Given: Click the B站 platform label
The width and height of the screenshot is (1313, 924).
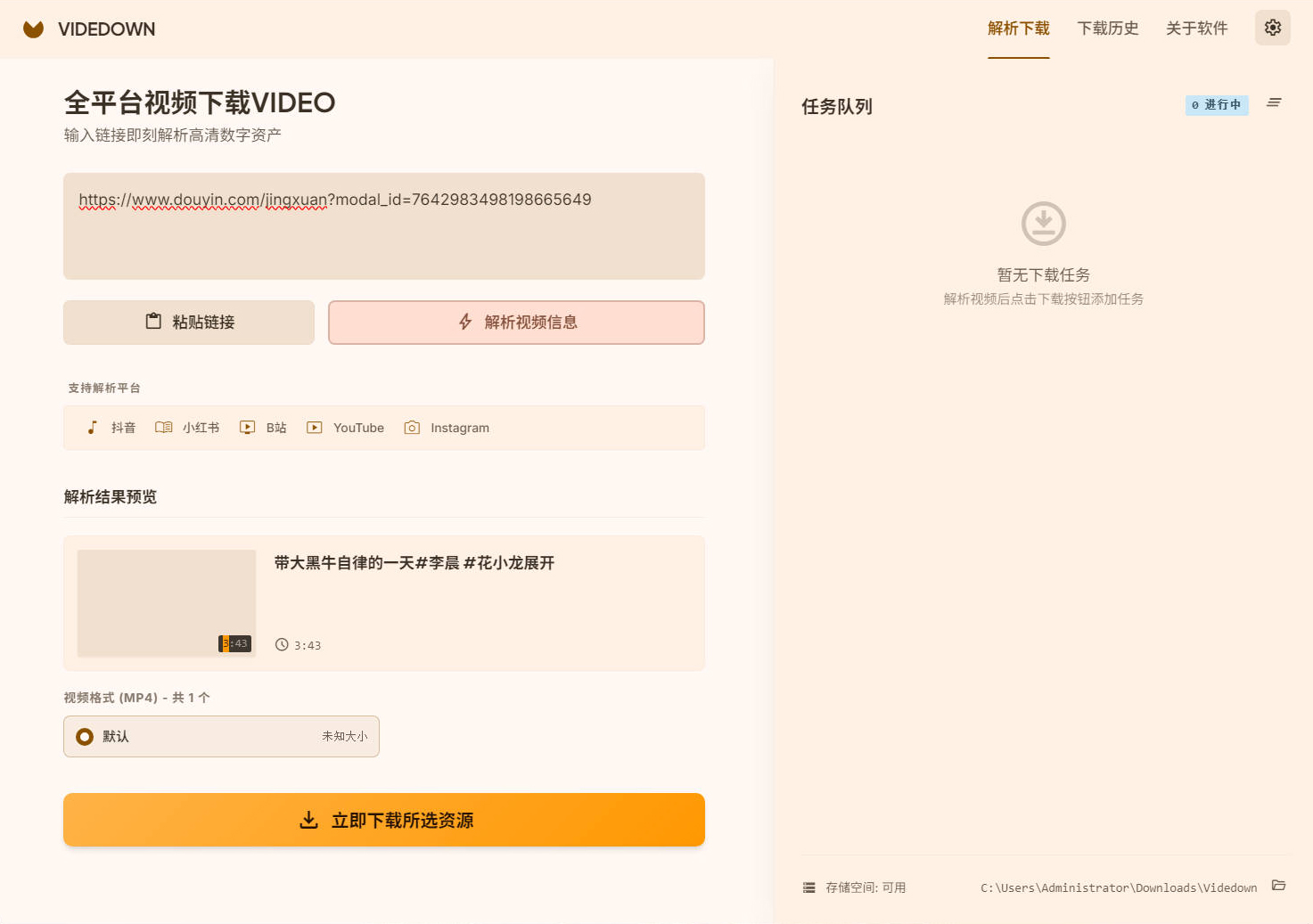Looking at the screenshot, I should tap(276, 428).
